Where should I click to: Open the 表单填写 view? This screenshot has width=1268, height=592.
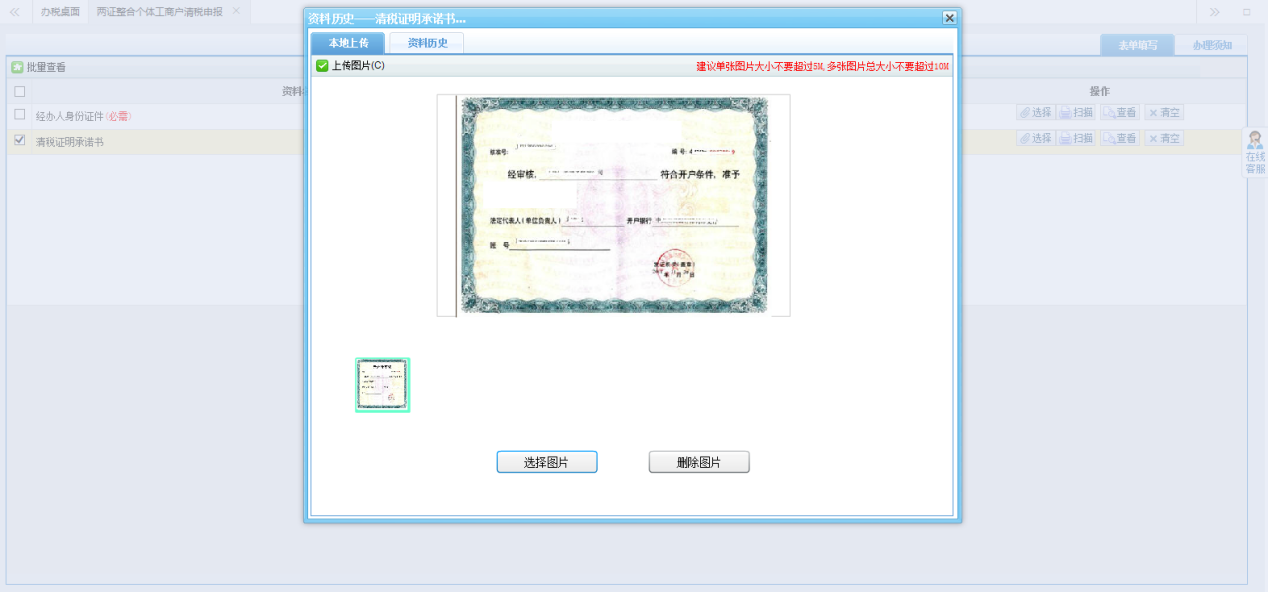(1137, 45)
